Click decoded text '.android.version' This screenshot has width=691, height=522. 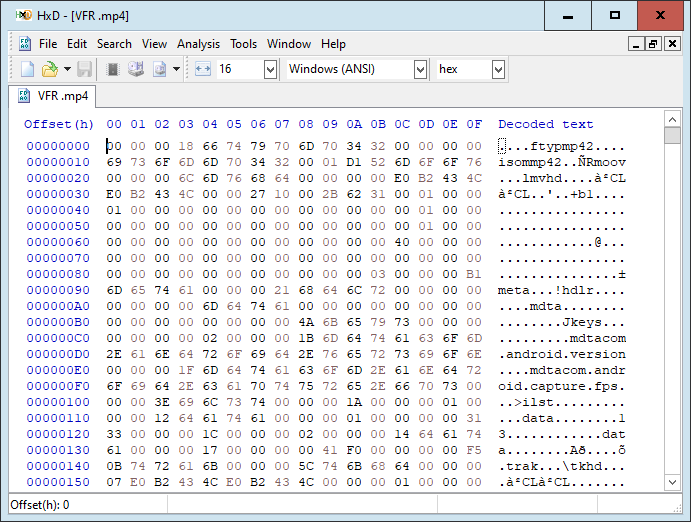(x=562, y=354)
